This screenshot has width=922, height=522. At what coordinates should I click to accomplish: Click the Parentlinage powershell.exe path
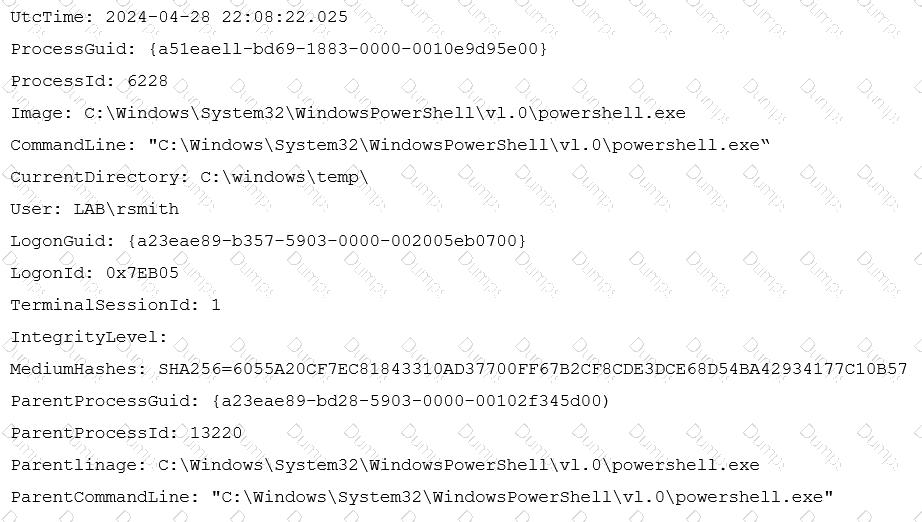click(x=459, y=465)
